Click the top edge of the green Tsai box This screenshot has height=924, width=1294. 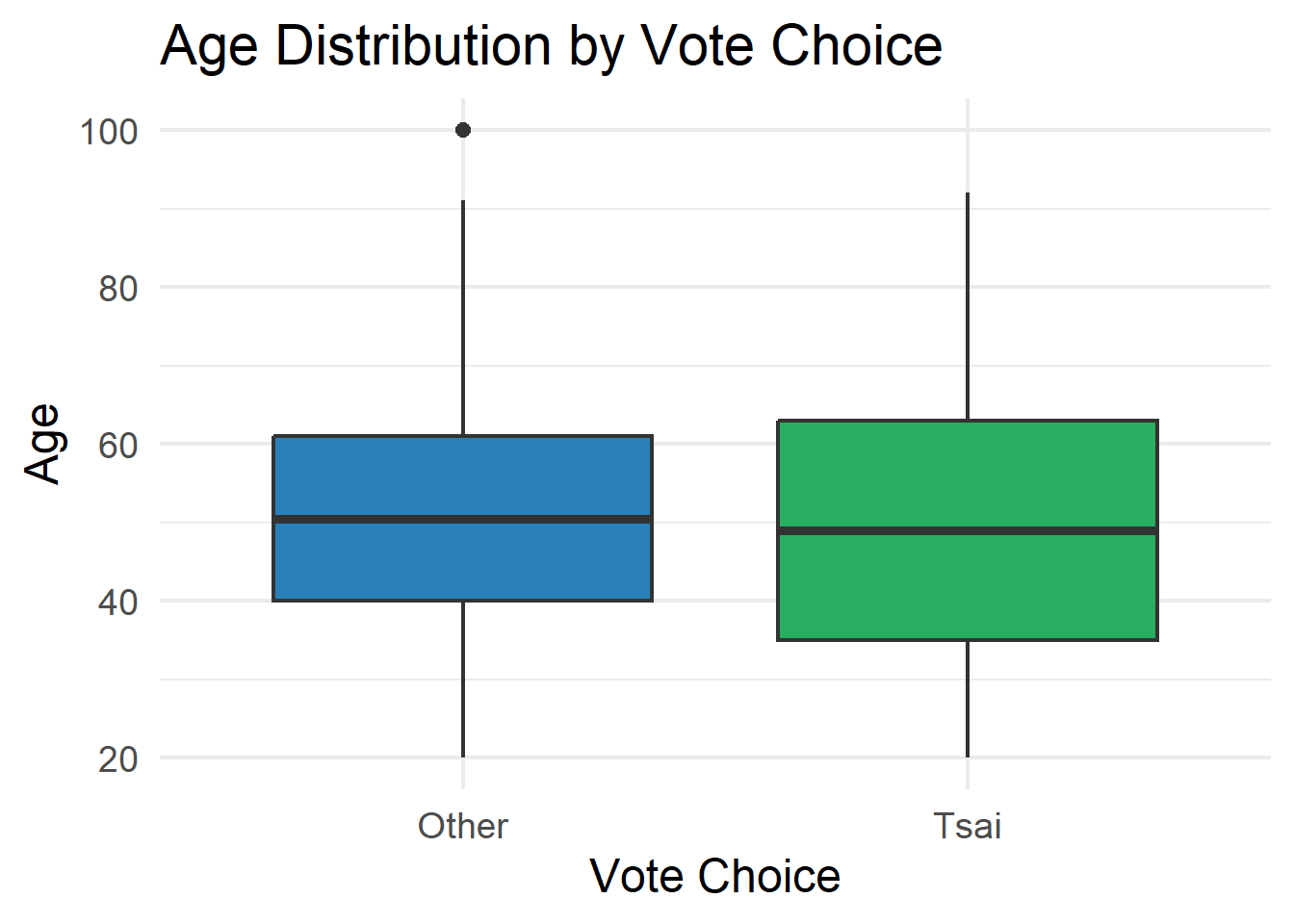(x=967, y=421)
